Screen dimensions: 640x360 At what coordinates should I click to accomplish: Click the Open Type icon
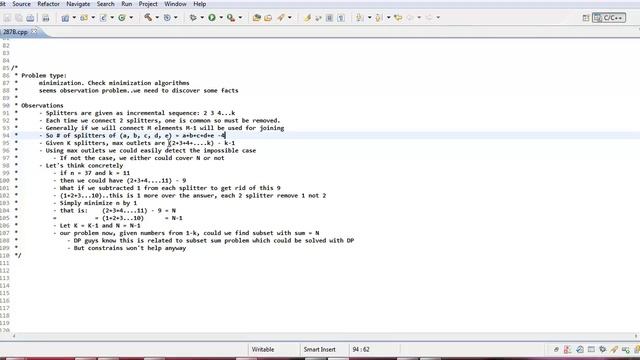256,18
